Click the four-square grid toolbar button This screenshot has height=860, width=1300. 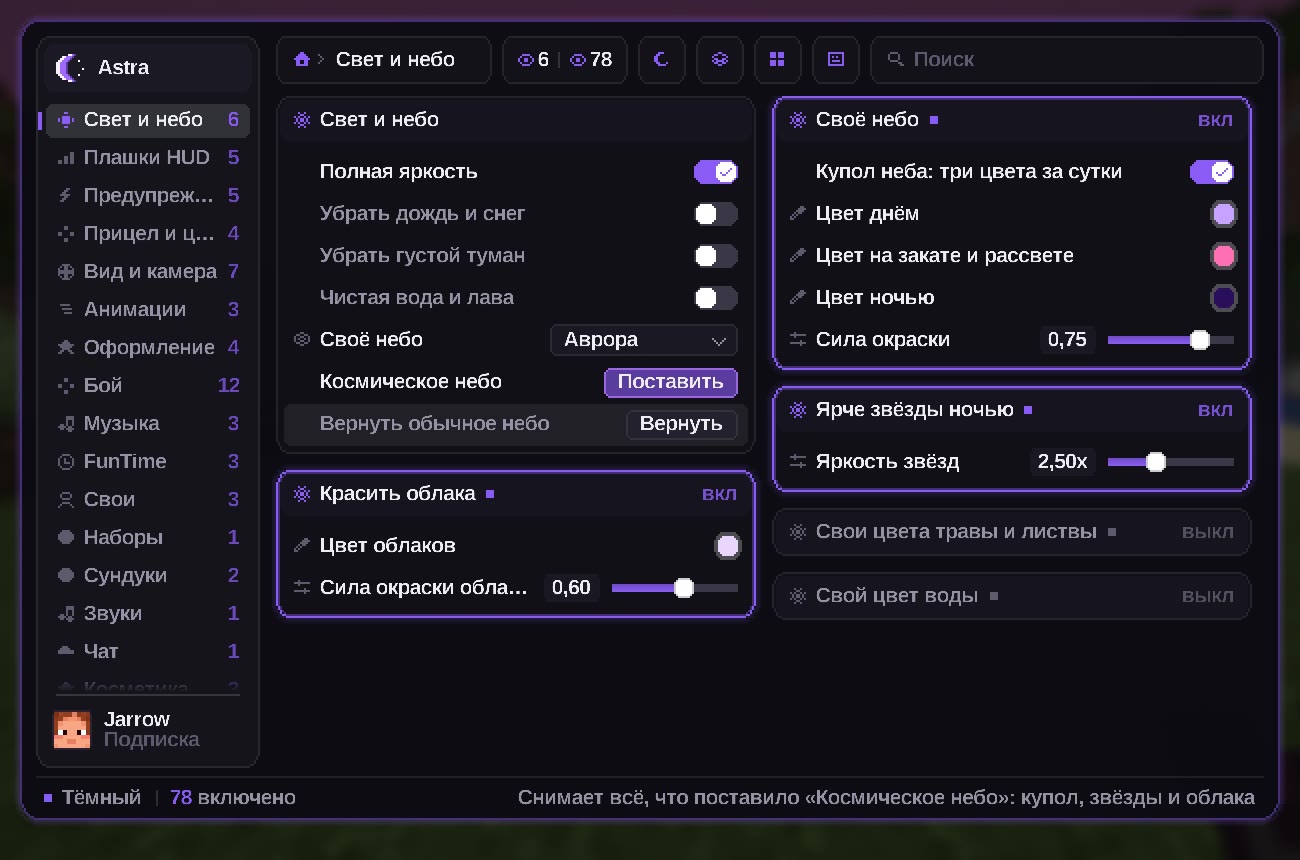(x=777, y=60)
